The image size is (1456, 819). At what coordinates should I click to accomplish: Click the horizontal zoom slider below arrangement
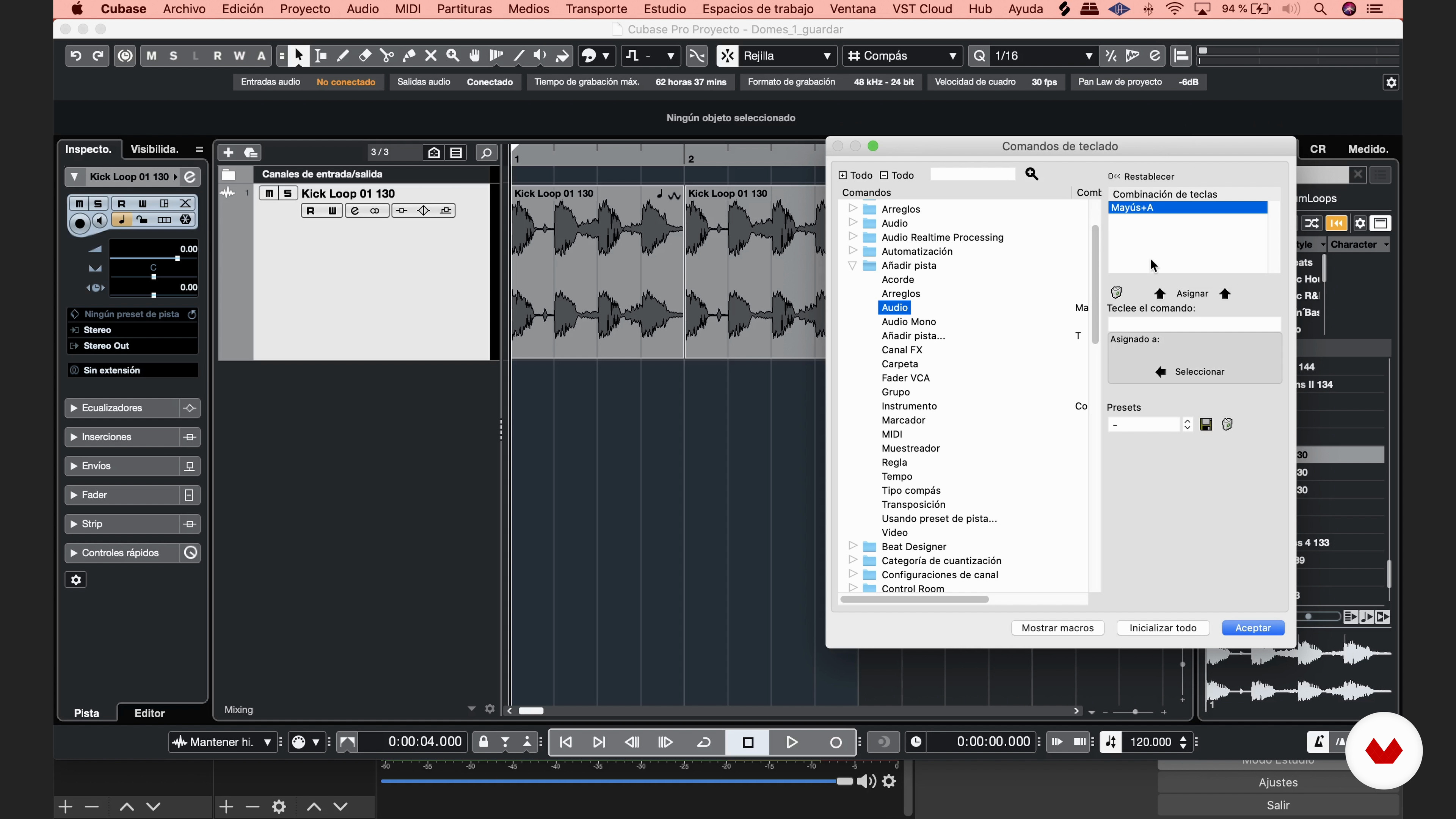[x=1134, y=712]
